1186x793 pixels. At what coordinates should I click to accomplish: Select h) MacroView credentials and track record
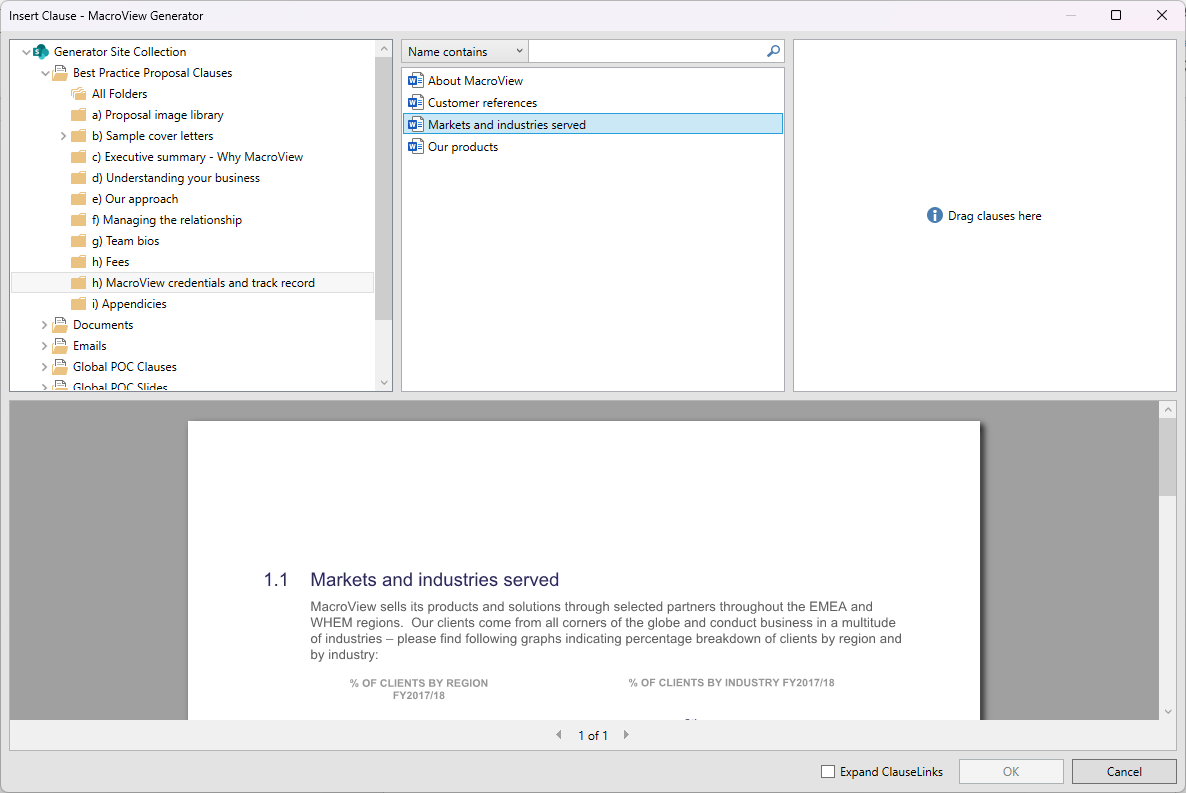193,283
